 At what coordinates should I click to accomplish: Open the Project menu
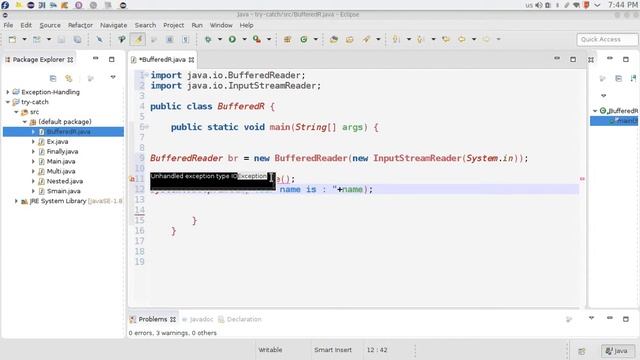tap(173, 25)
